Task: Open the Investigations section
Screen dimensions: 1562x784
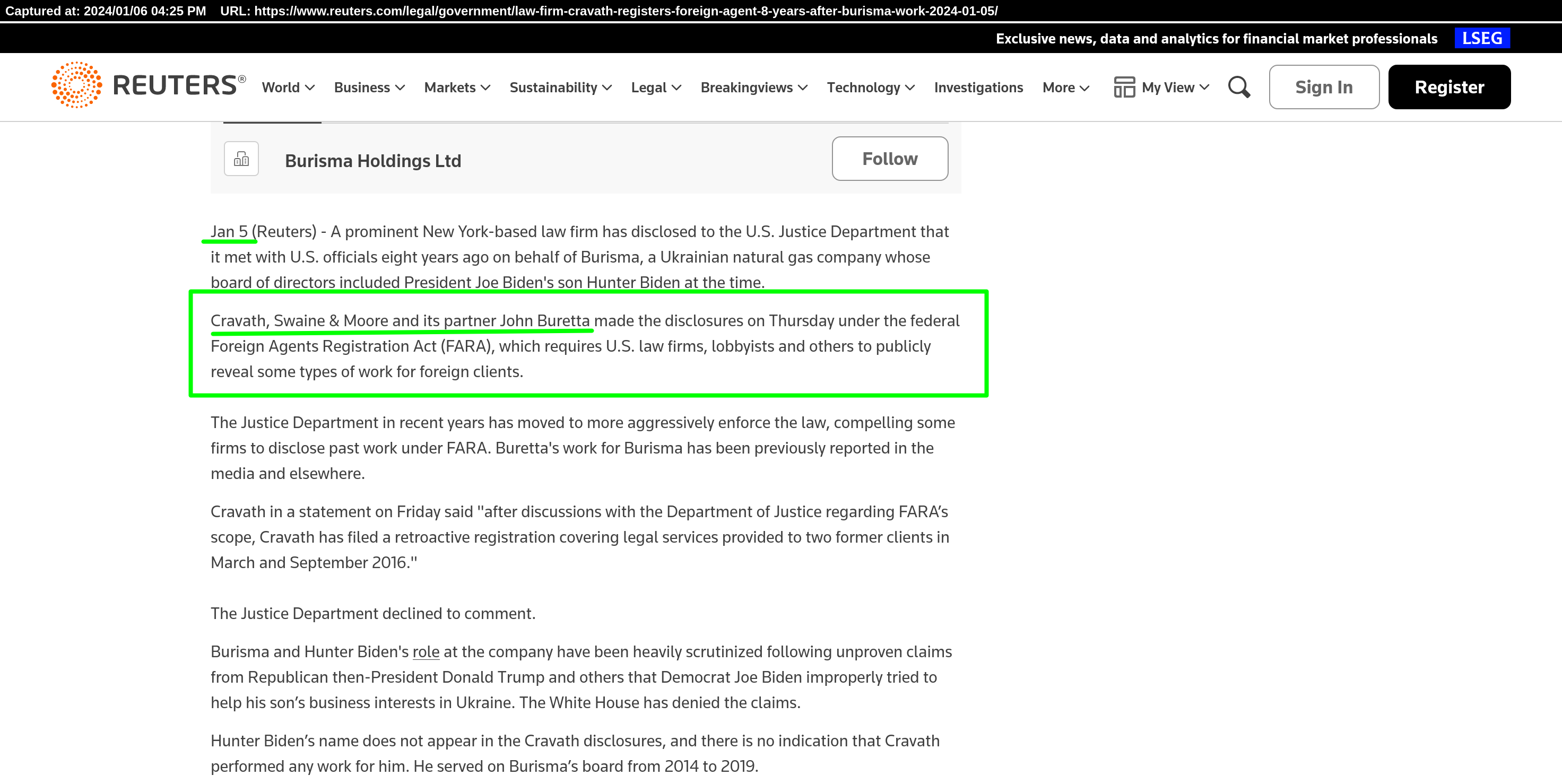Action: pos(979,88)
